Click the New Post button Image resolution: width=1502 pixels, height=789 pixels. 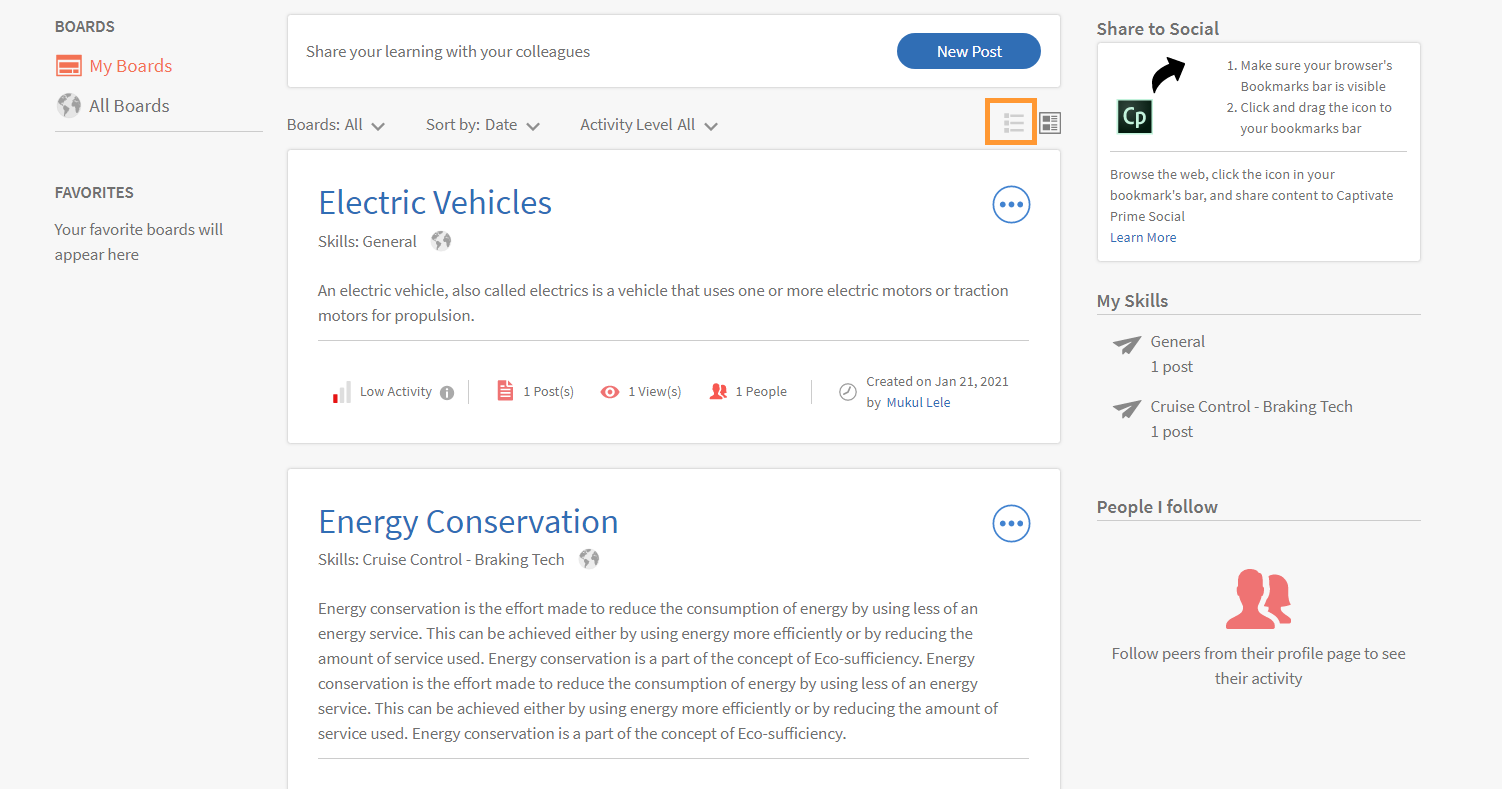(x=969, y=51)
